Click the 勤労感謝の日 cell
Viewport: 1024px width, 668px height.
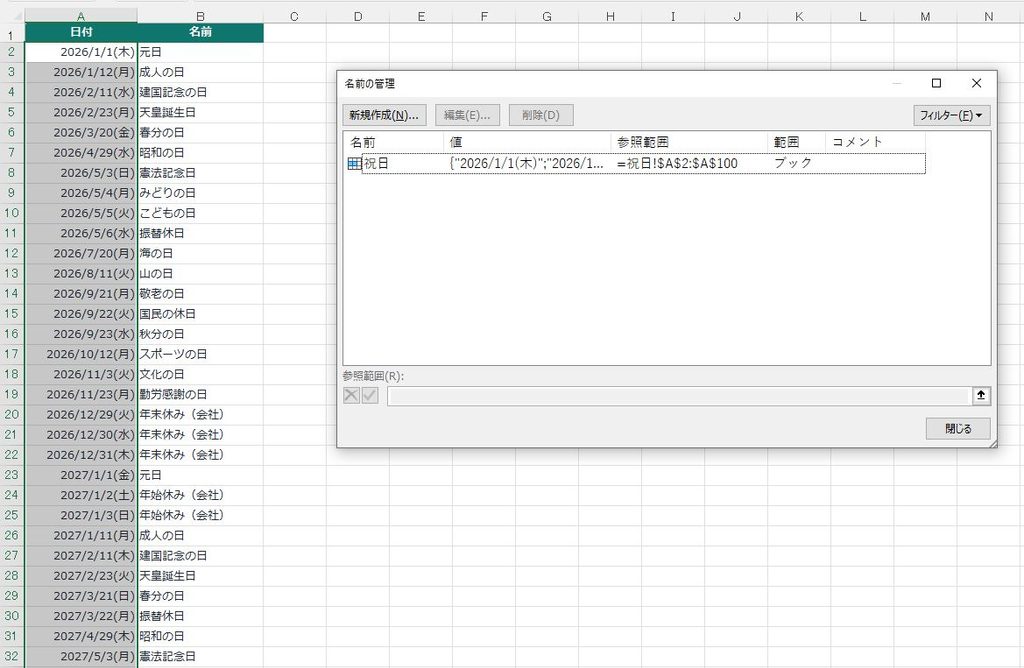coord(200,394)
